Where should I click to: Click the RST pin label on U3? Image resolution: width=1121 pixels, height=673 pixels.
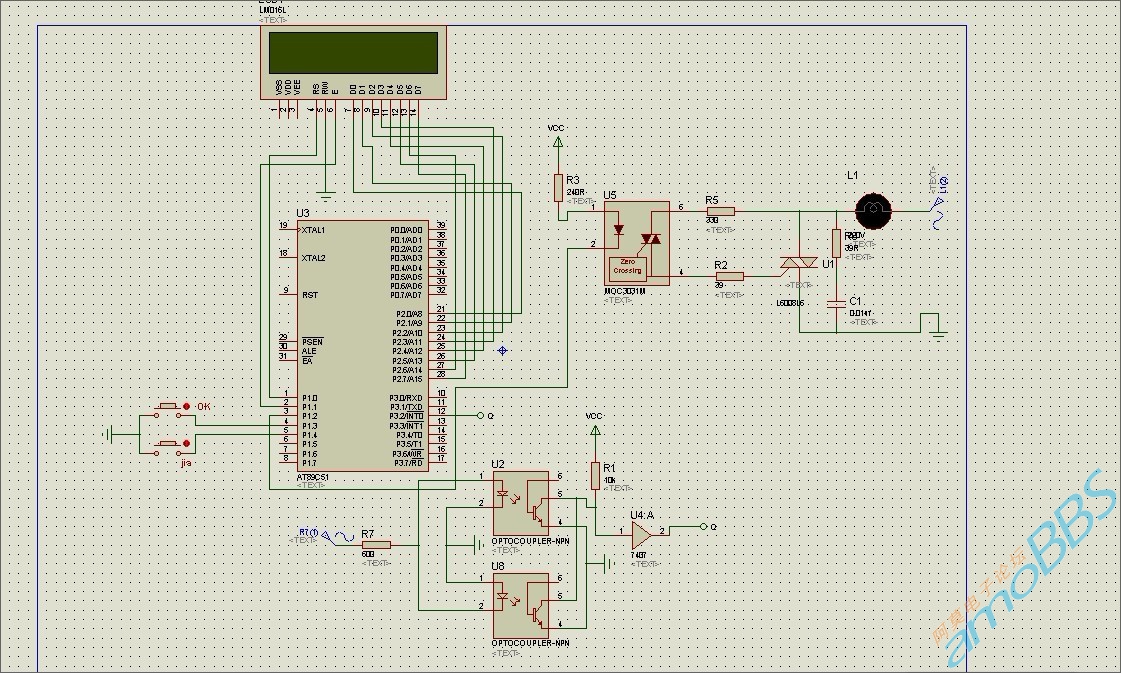point(310,295)
